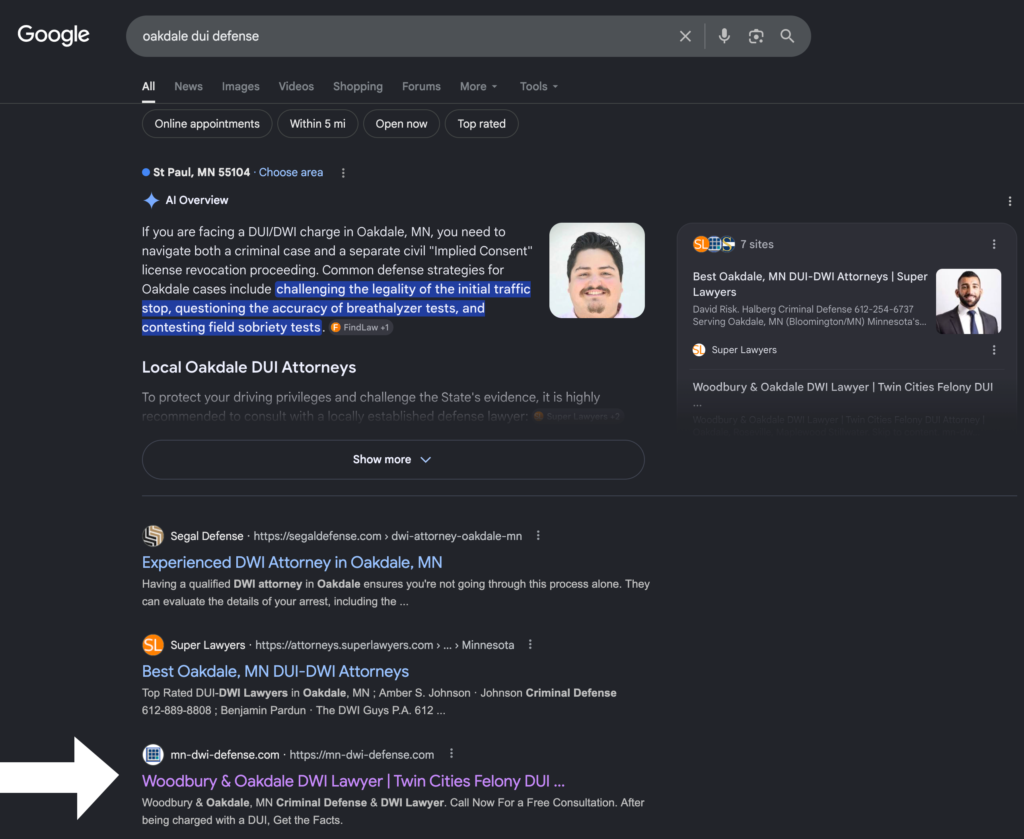The image size is (1024, 839).
Task: Switch to the Forums tab
Action: 421,86
